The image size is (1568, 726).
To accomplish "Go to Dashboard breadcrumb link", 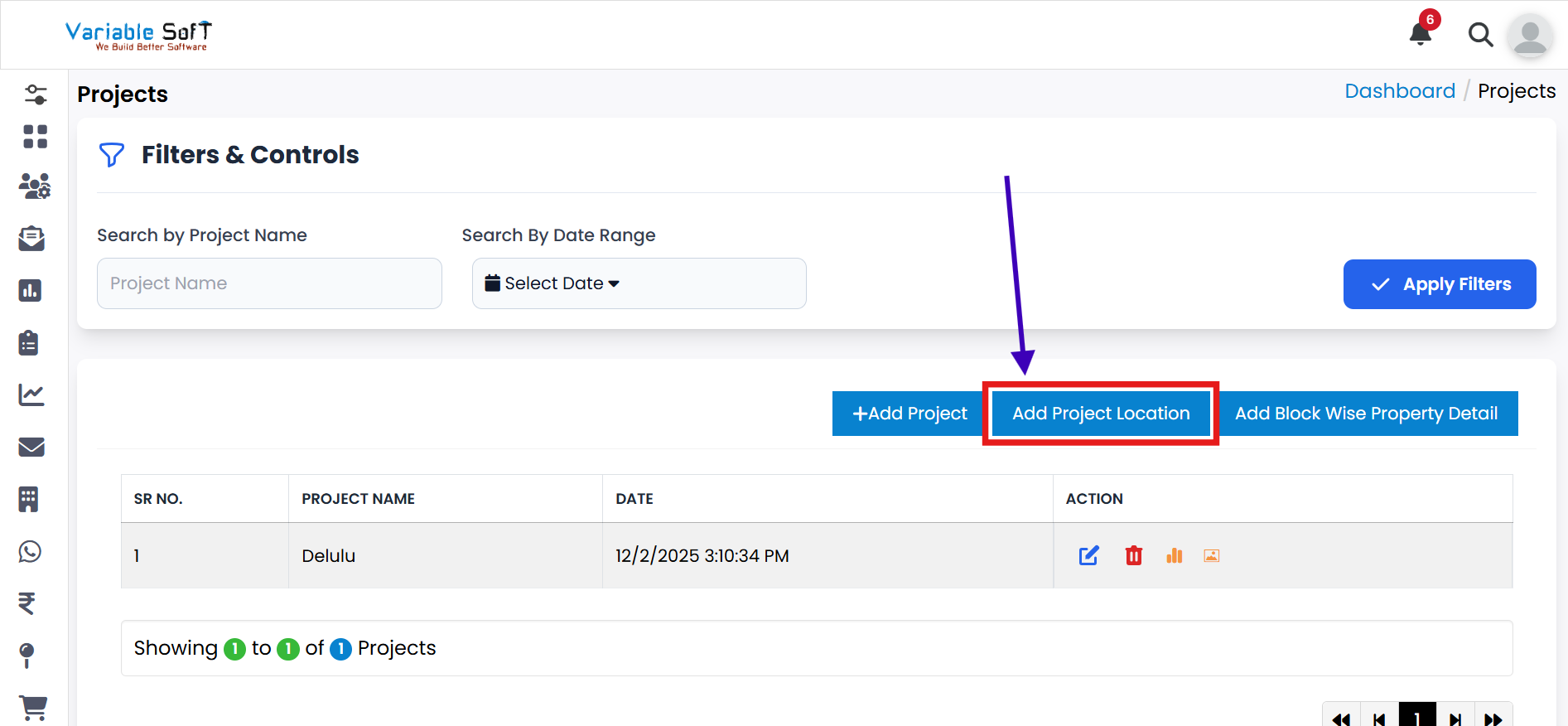I will coord(1400,91).
